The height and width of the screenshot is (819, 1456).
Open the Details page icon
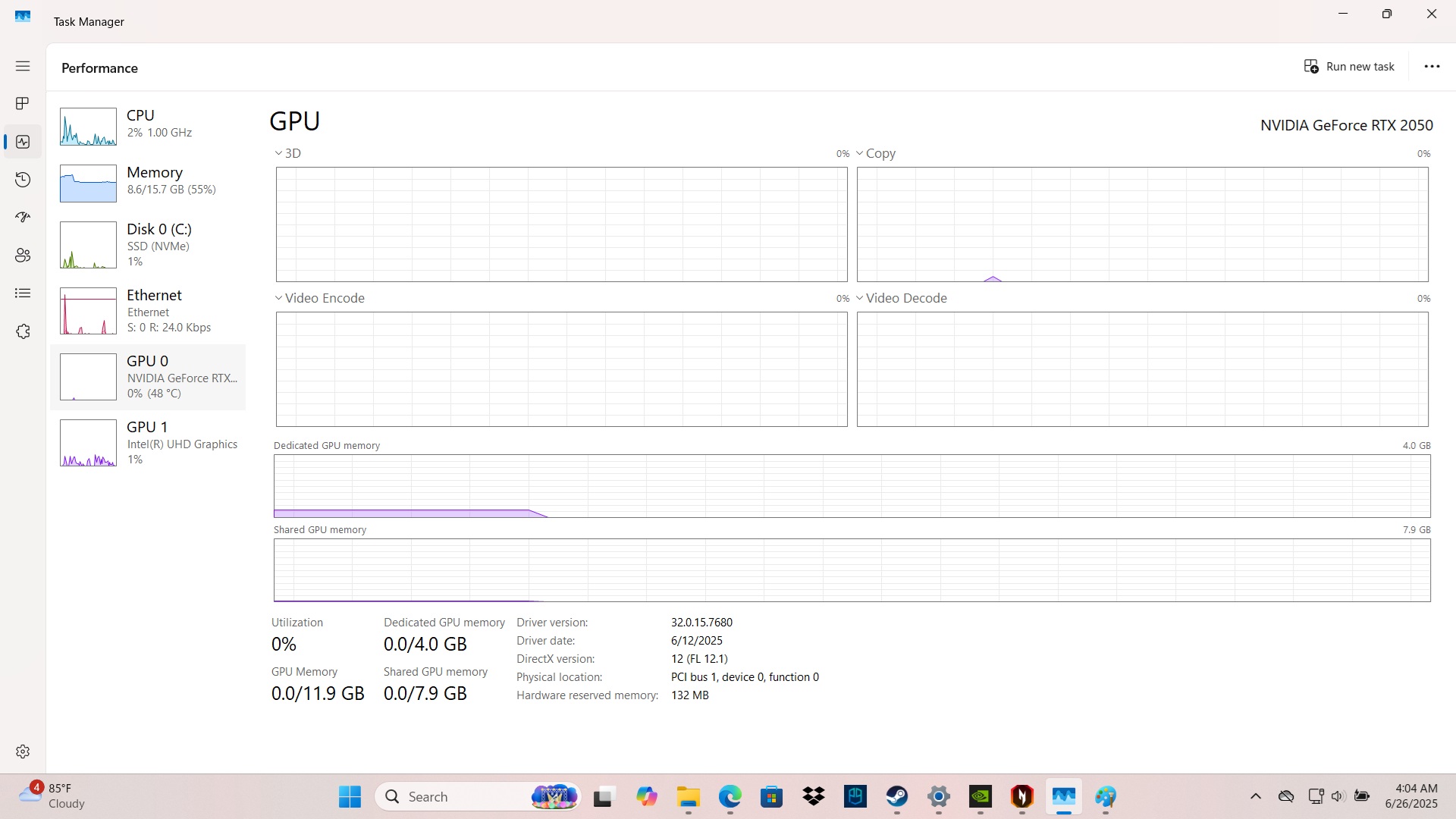(23, 293)
